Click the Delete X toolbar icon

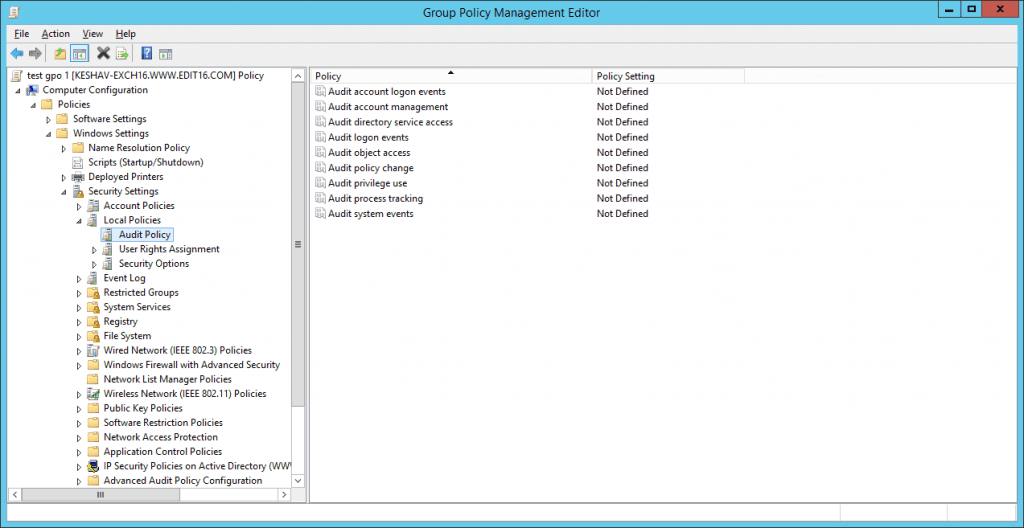103,54
